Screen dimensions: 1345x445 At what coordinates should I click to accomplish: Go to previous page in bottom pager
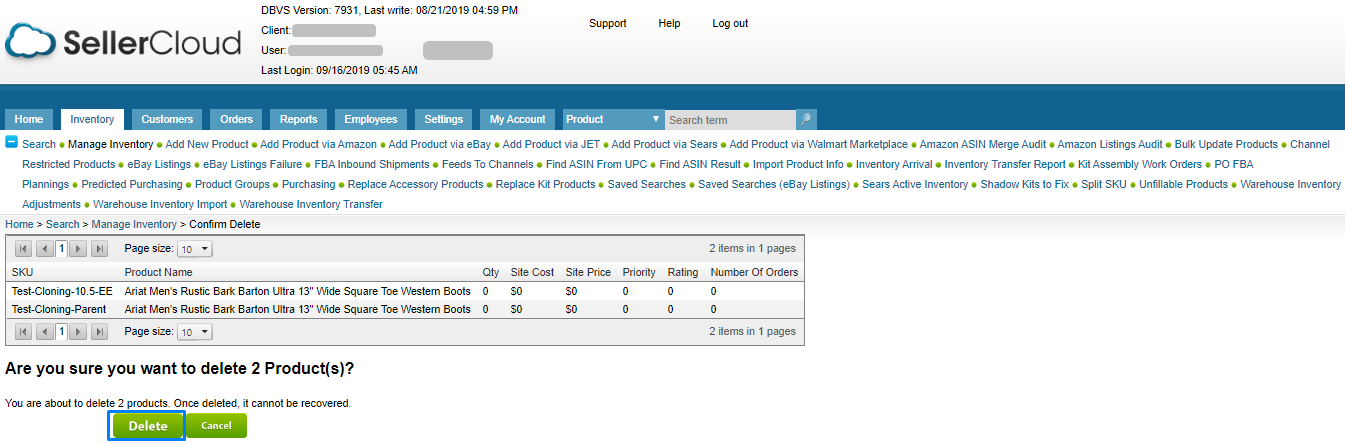coord(44,331)
